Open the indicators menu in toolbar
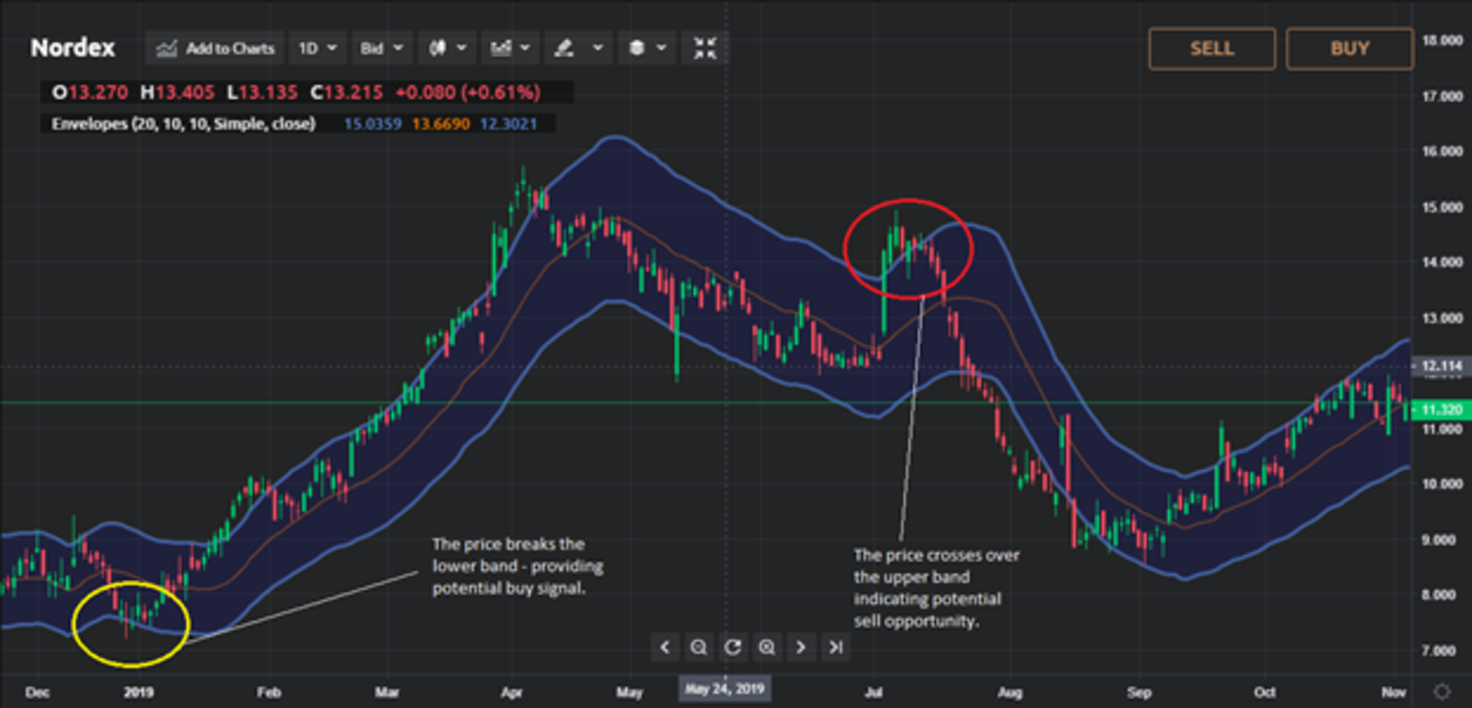Image resolution: width=1472 pixels, height=708 pixels. [509, 48]
